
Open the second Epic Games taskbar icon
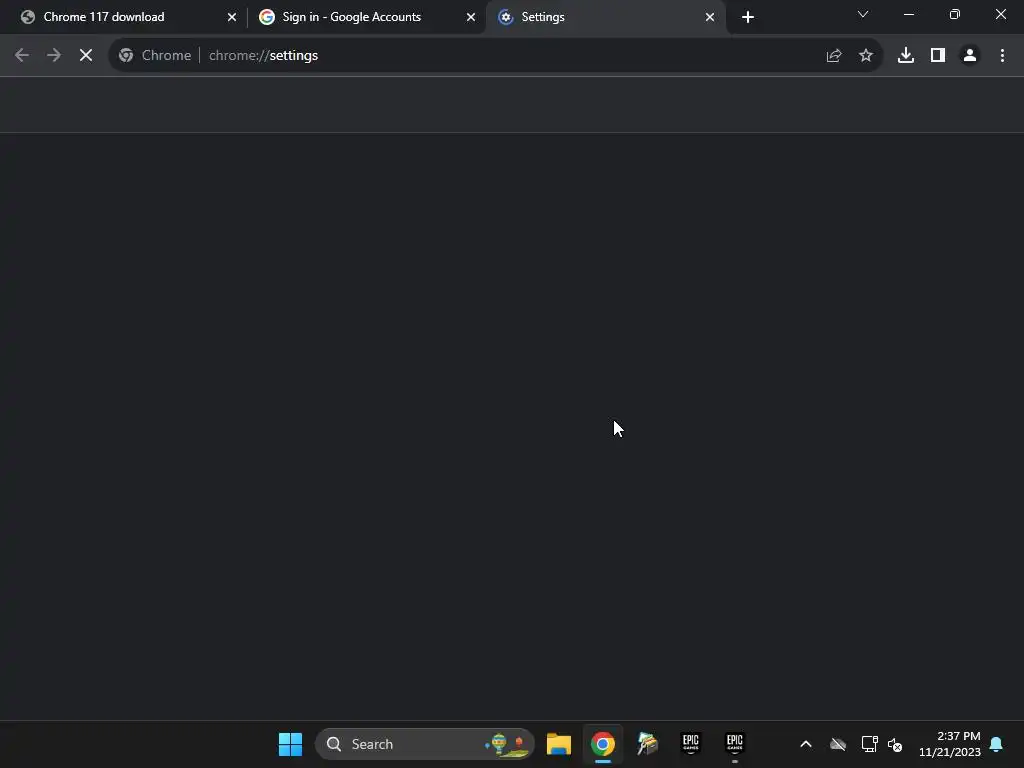(x=735, y=744)
